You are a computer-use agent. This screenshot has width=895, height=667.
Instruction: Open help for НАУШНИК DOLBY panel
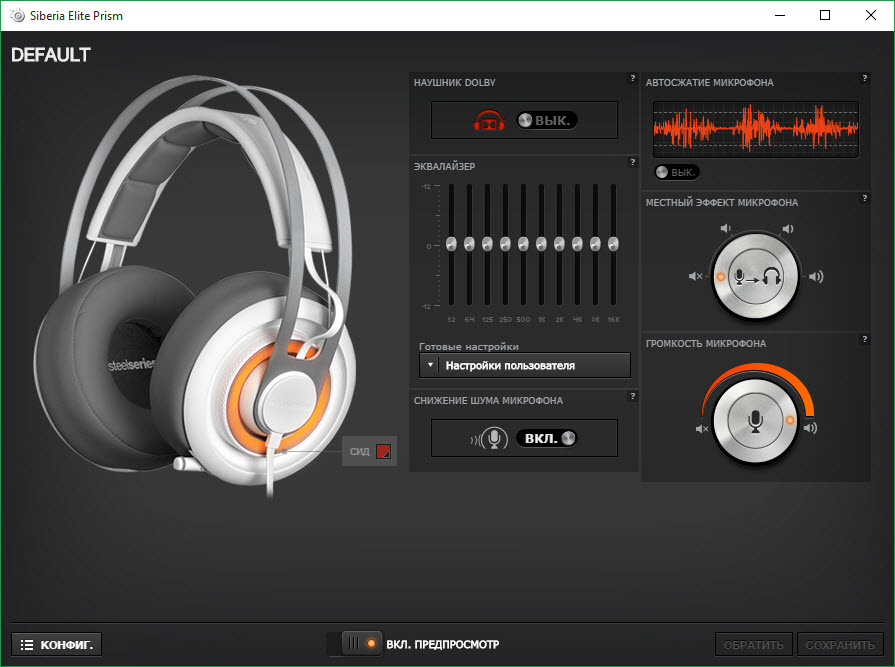632,78
